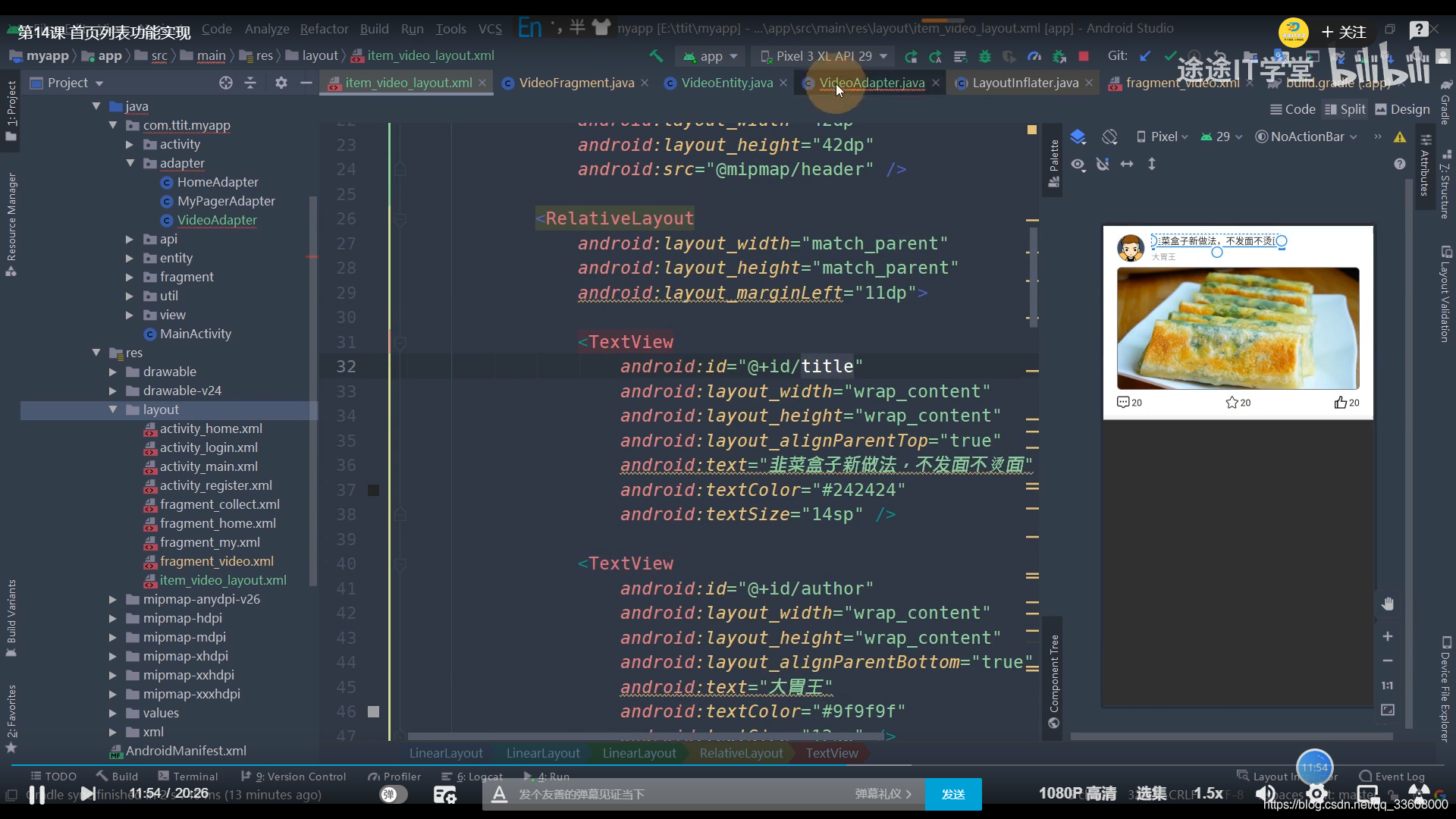Click the Make Project hammer icon
Viewport: 1456px width, 819px height.
(656, 56)
